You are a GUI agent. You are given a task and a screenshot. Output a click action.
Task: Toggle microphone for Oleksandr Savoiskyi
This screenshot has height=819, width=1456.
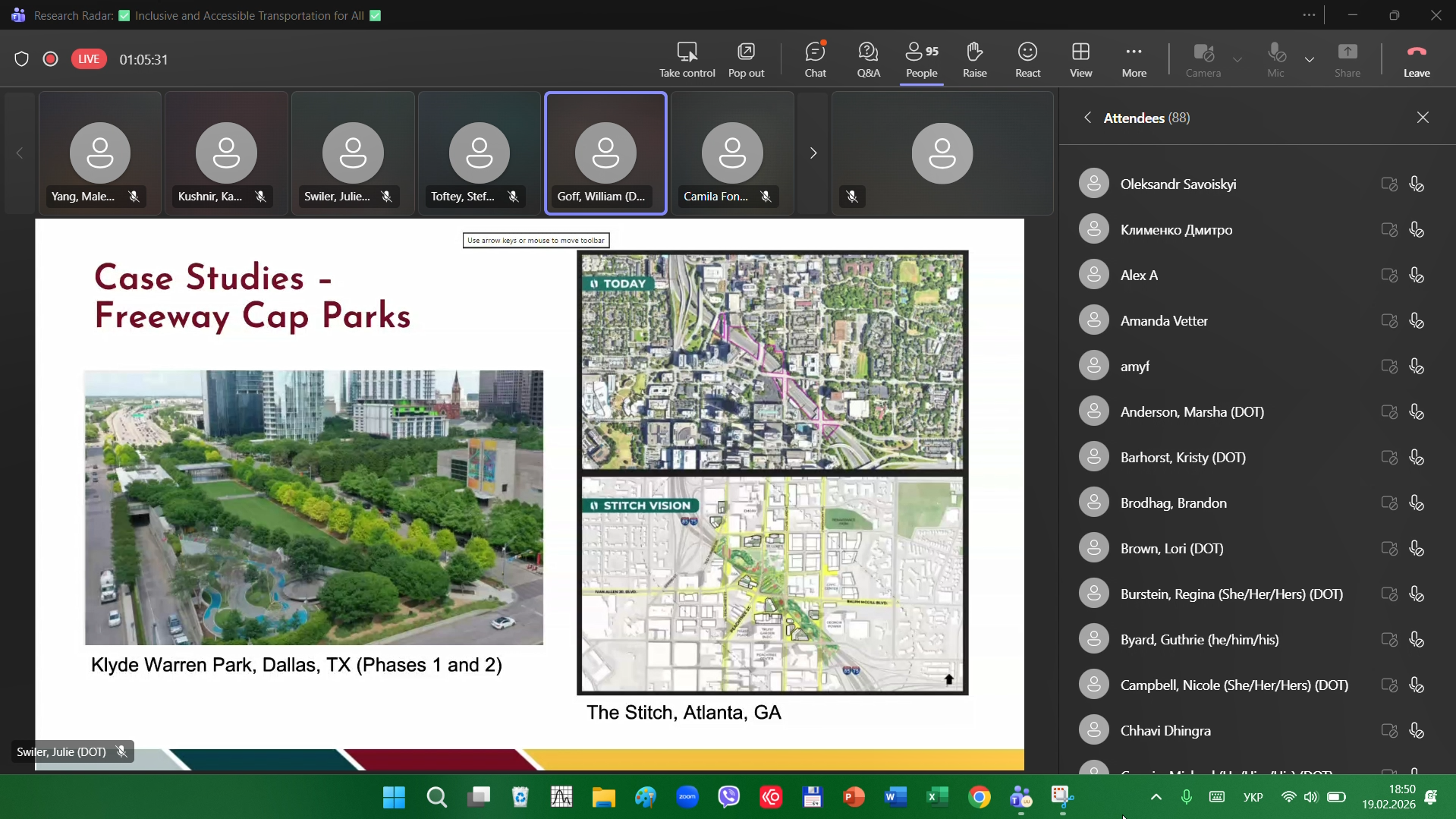(1416, 184)
